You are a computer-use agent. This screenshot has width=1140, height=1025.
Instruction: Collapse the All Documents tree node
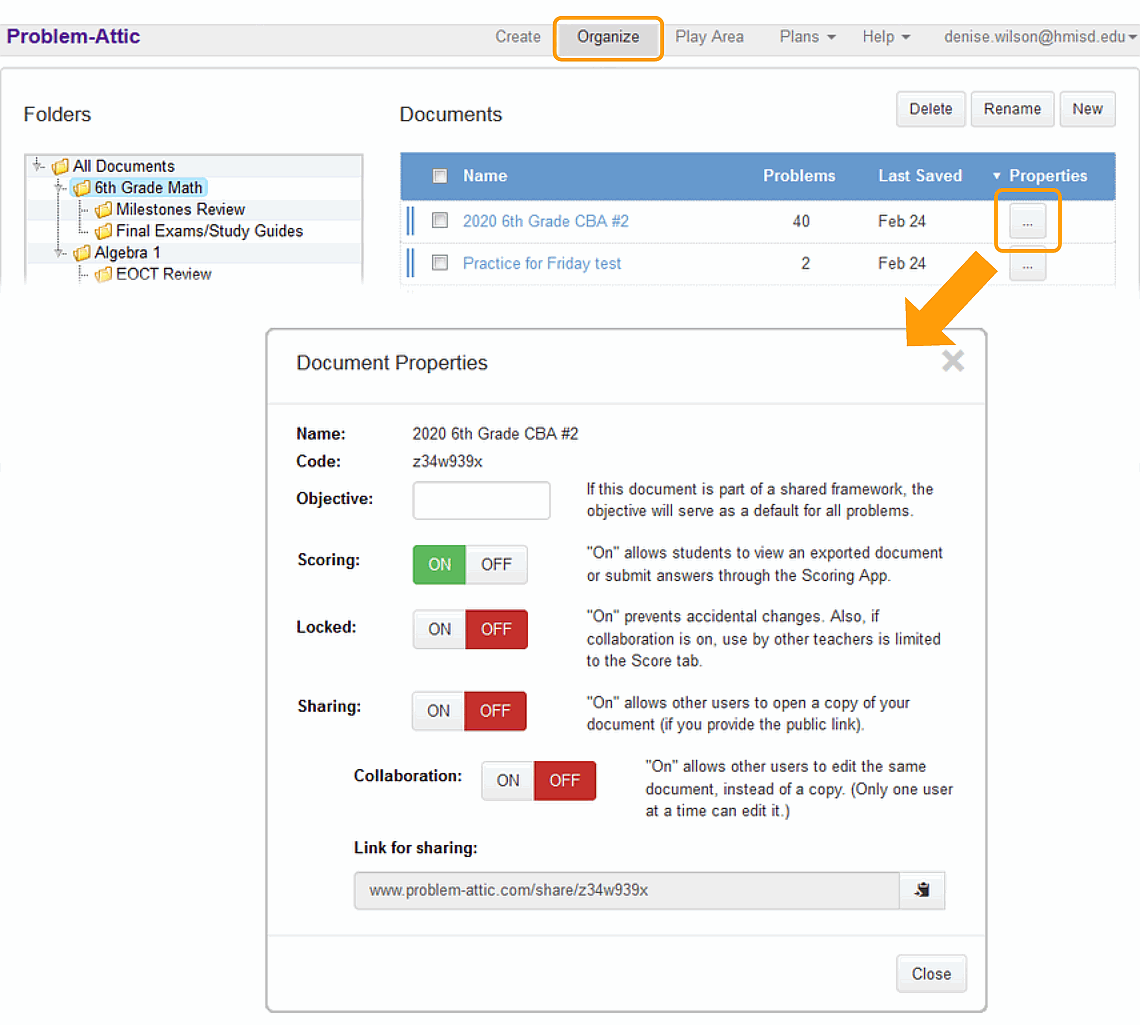pos(39,166)
